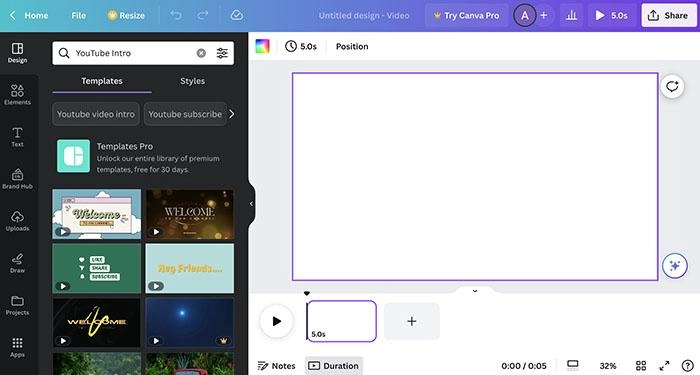The height and width of the screenshot is (375, 700).
Task: Clear the YouTube Intro search text
Action: tap(201, 53)
